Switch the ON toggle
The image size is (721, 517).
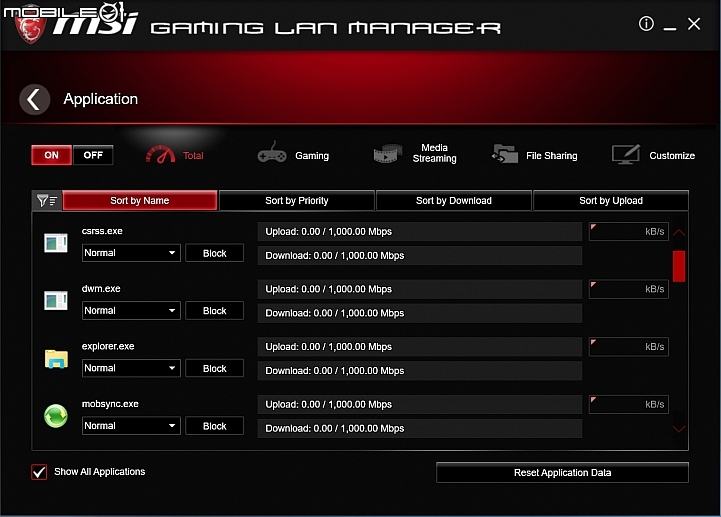click(x=52, y=155)
